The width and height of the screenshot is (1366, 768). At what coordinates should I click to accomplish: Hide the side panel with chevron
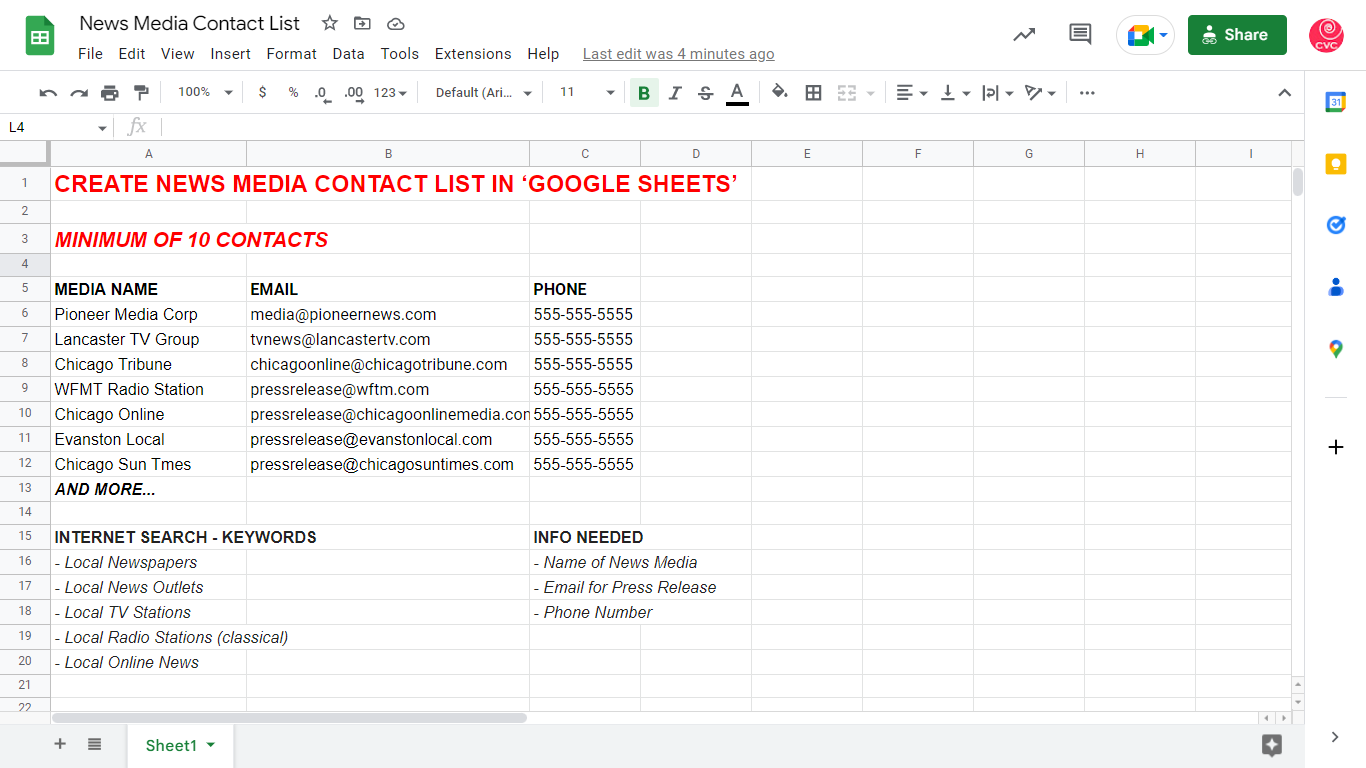(x=1336, y=737)
